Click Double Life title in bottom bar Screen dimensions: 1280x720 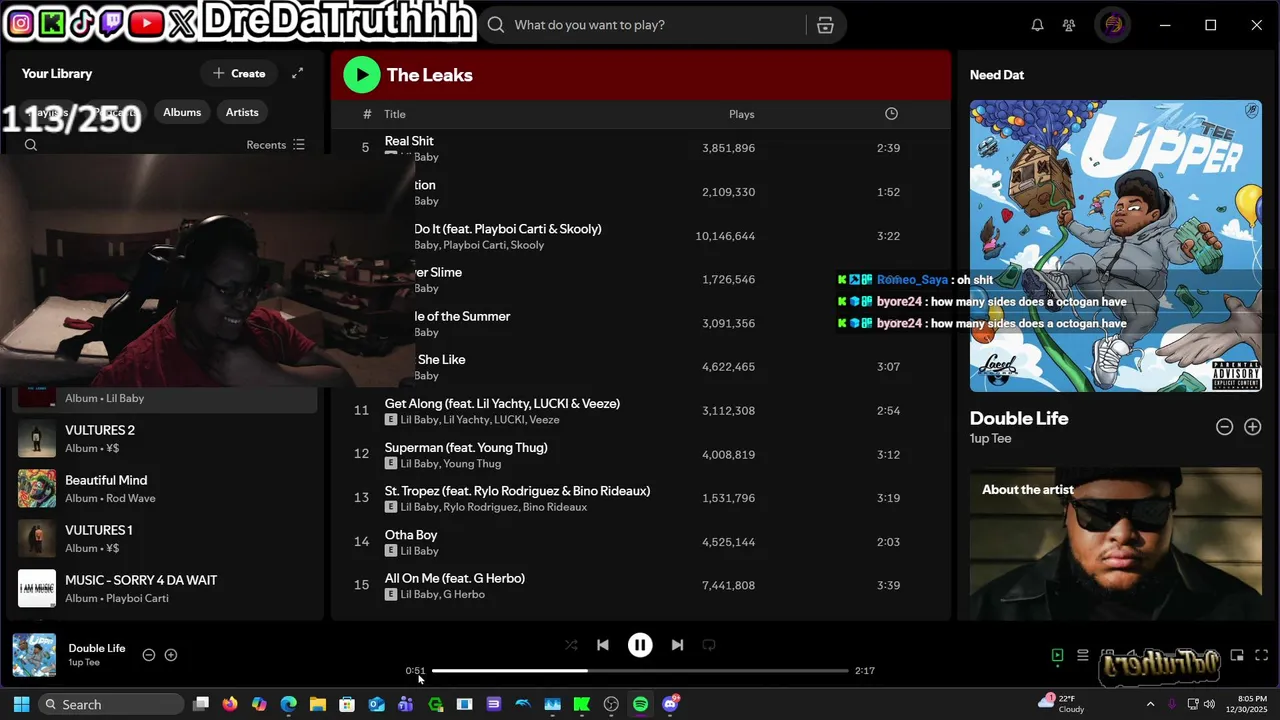pos(97,648)
